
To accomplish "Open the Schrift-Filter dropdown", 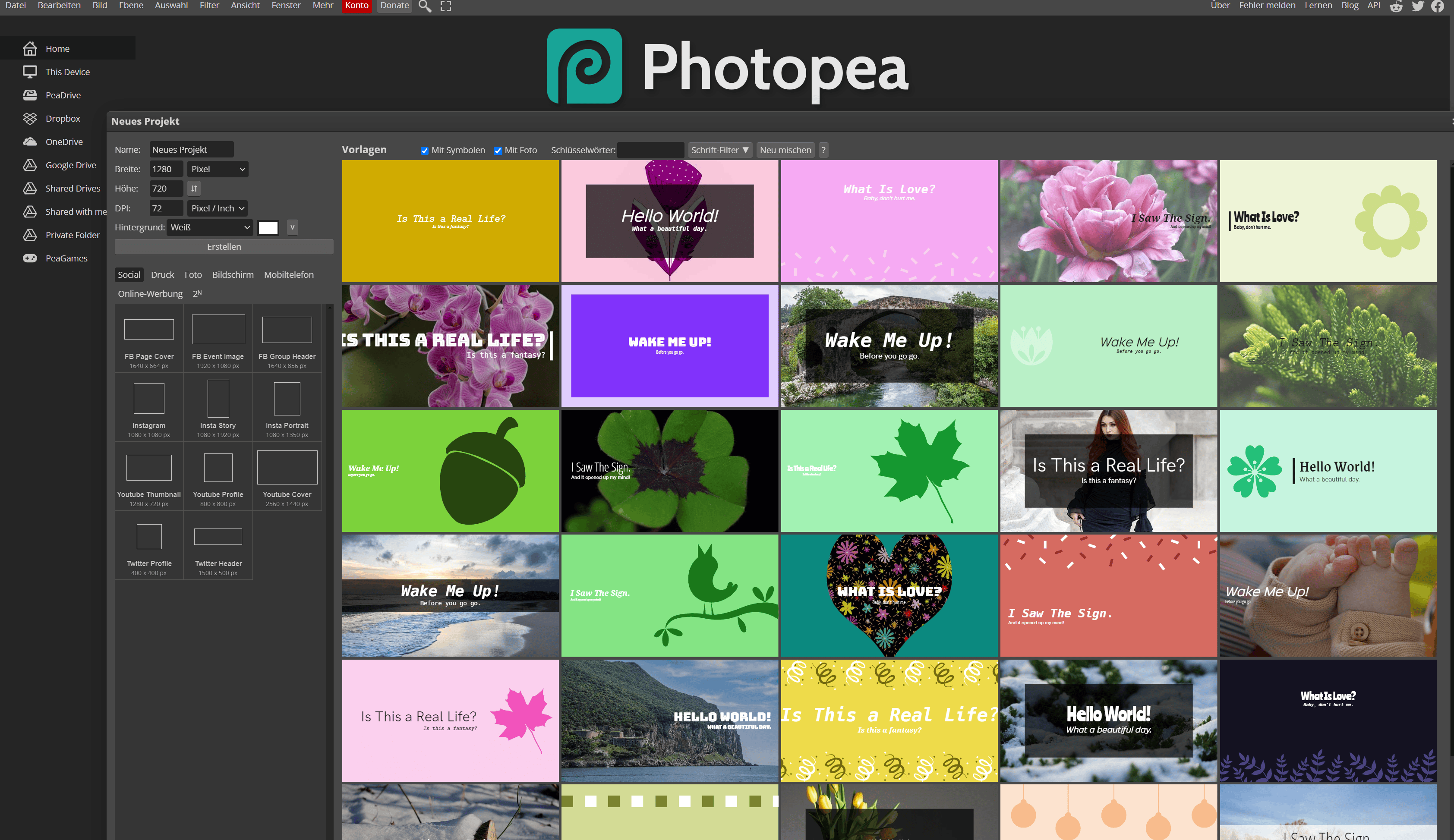I will [x=719, y=150].
